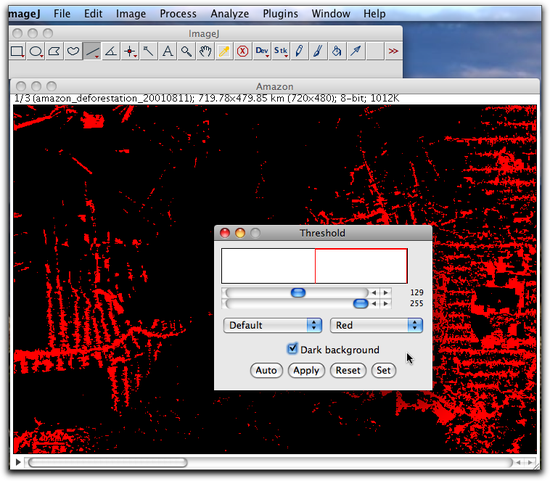Select the Flood fill bucket tool
The height and width of the screenshot is (481, 550).
tap(337, 51)
